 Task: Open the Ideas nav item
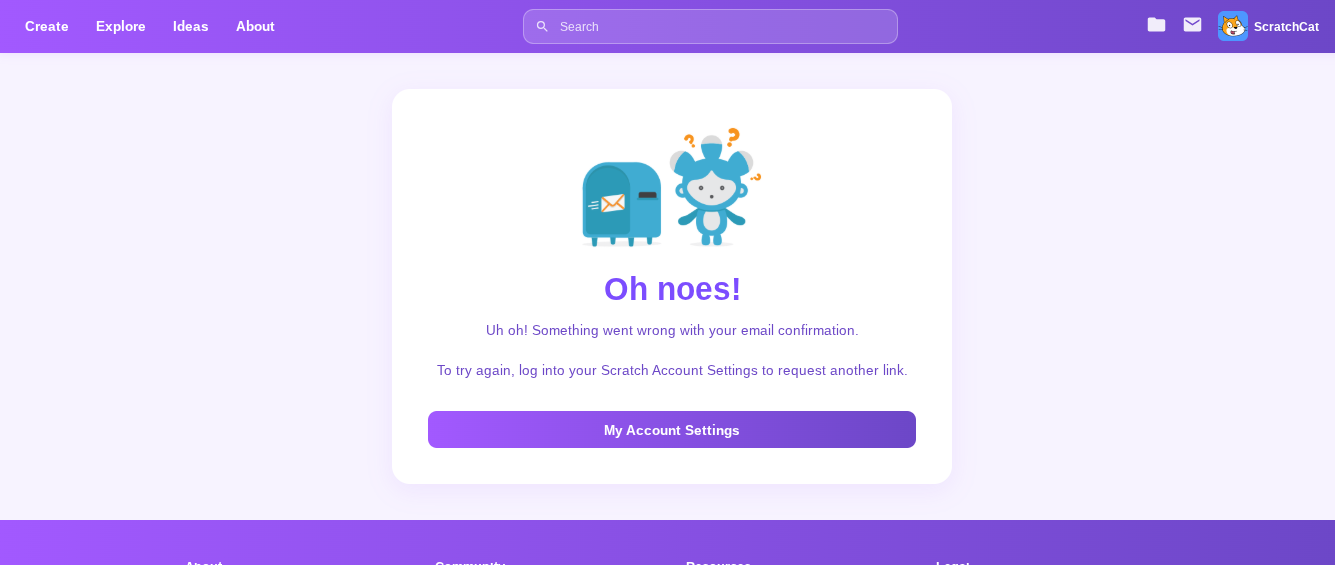pyautogui.click(x=191, y=27)
